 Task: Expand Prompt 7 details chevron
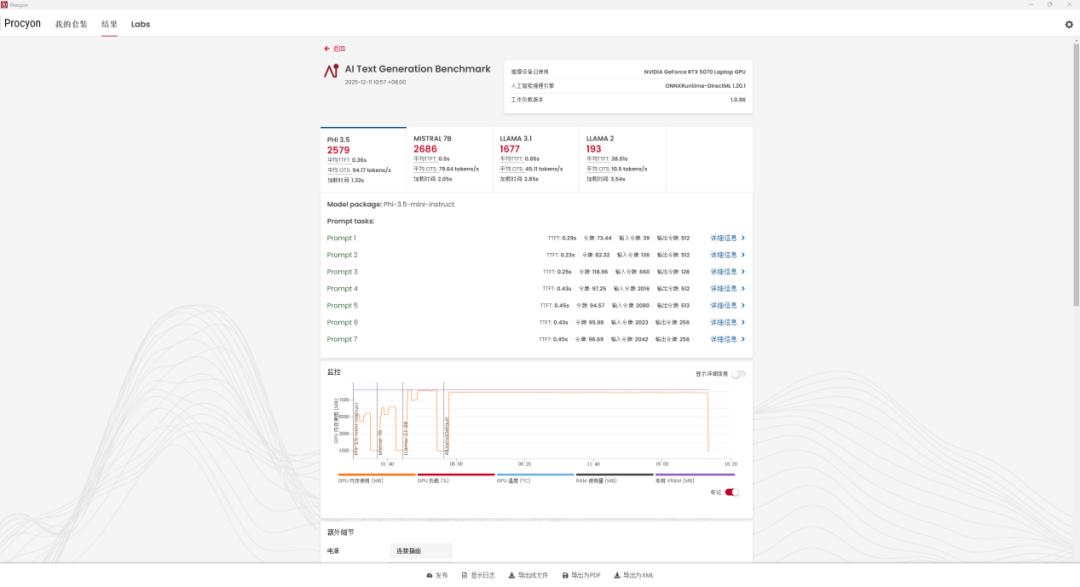(742, 339)
